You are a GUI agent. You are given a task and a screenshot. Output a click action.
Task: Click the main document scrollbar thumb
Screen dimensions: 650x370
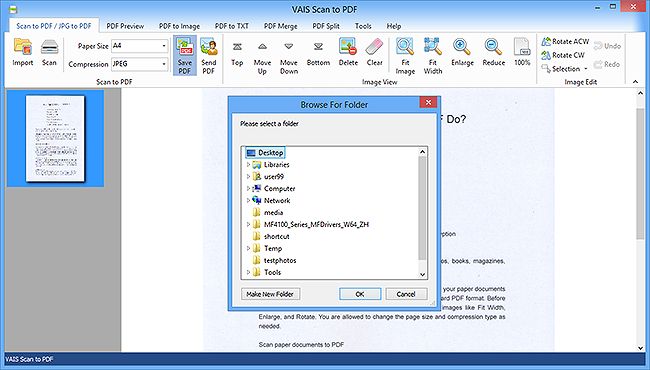(x=640, y=173)
